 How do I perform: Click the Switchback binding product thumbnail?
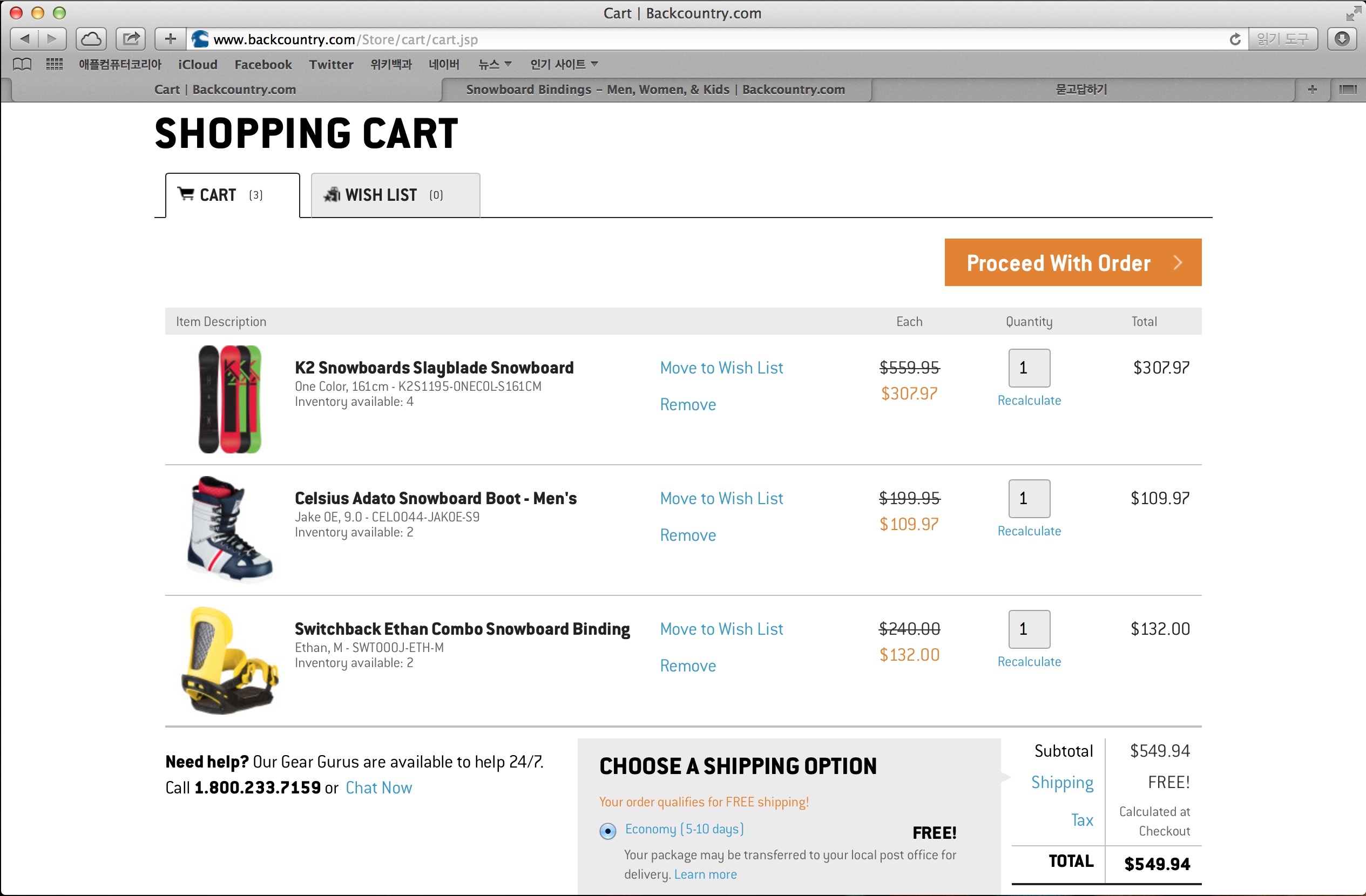tap(231, 660)
